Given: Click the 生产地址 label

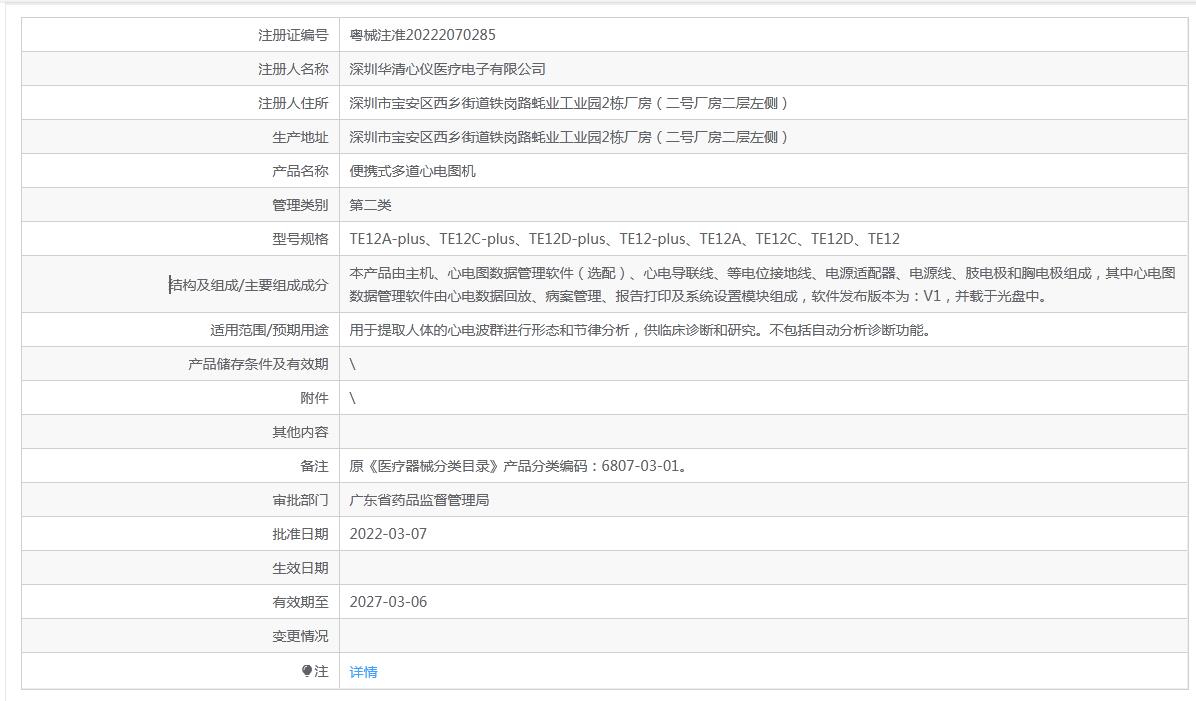Looking at the screenshot, I should (x=300, y=137).
